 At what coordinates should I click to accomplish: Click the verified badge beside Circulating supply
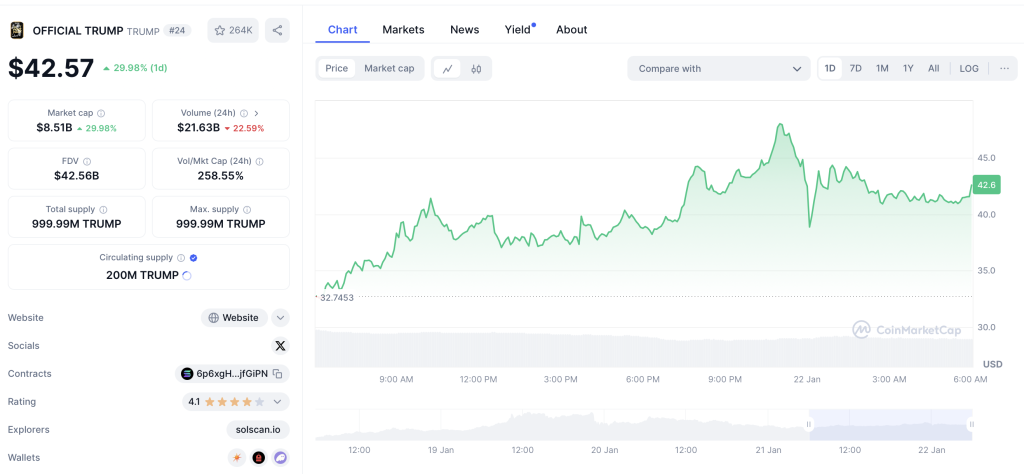coord(193,258)
